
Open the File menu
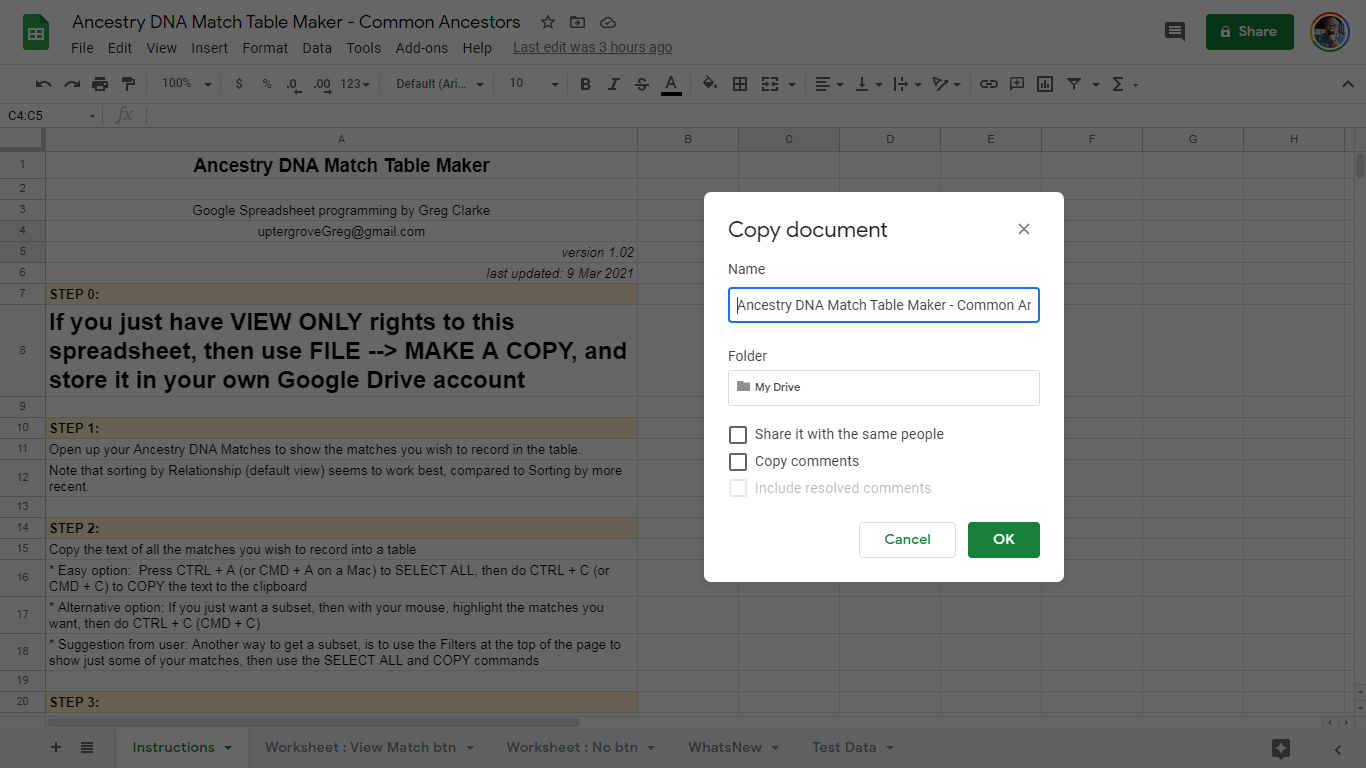82,48
